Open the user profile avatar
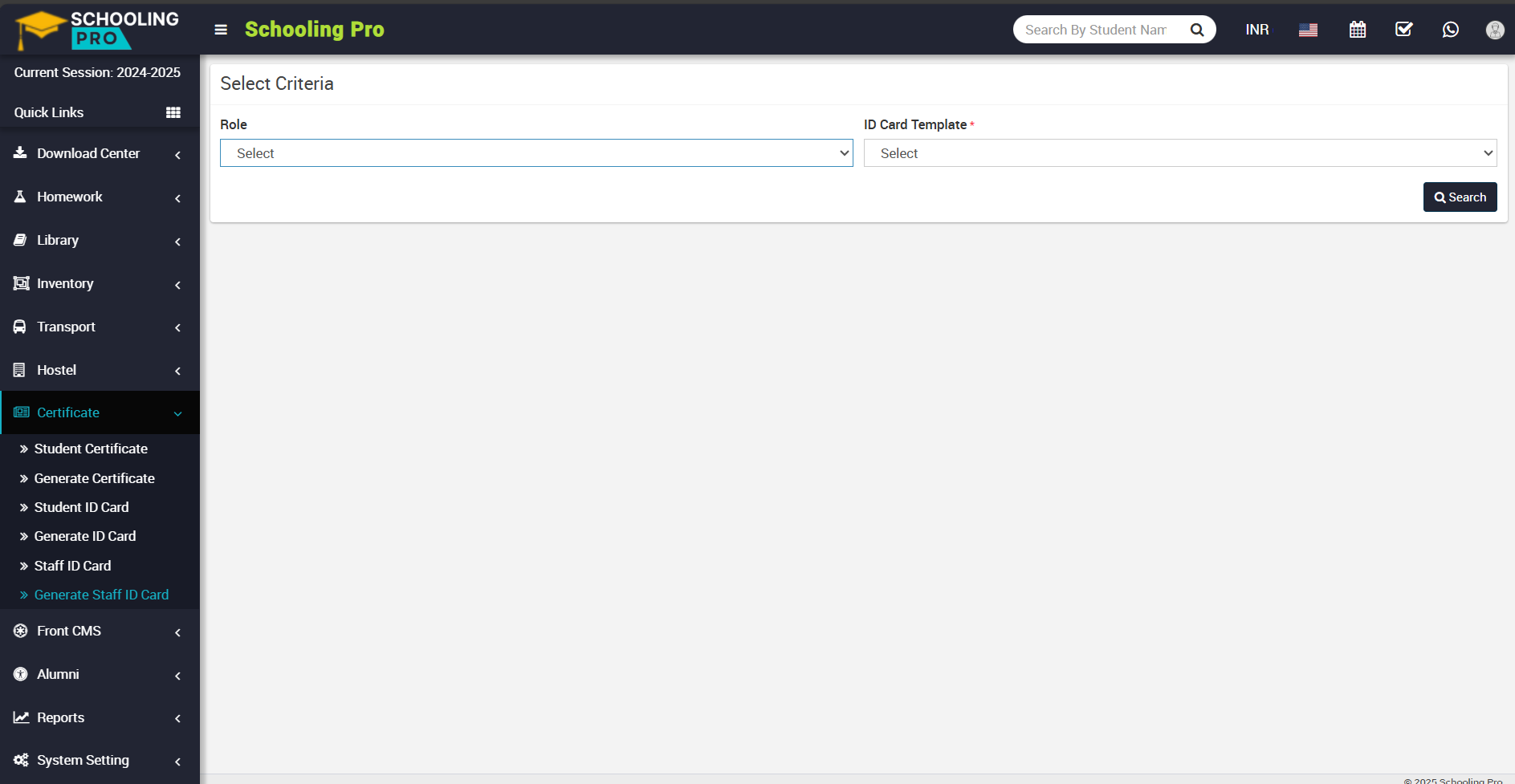Viewport: 1515px width, 784px height. click(1494, 30)
